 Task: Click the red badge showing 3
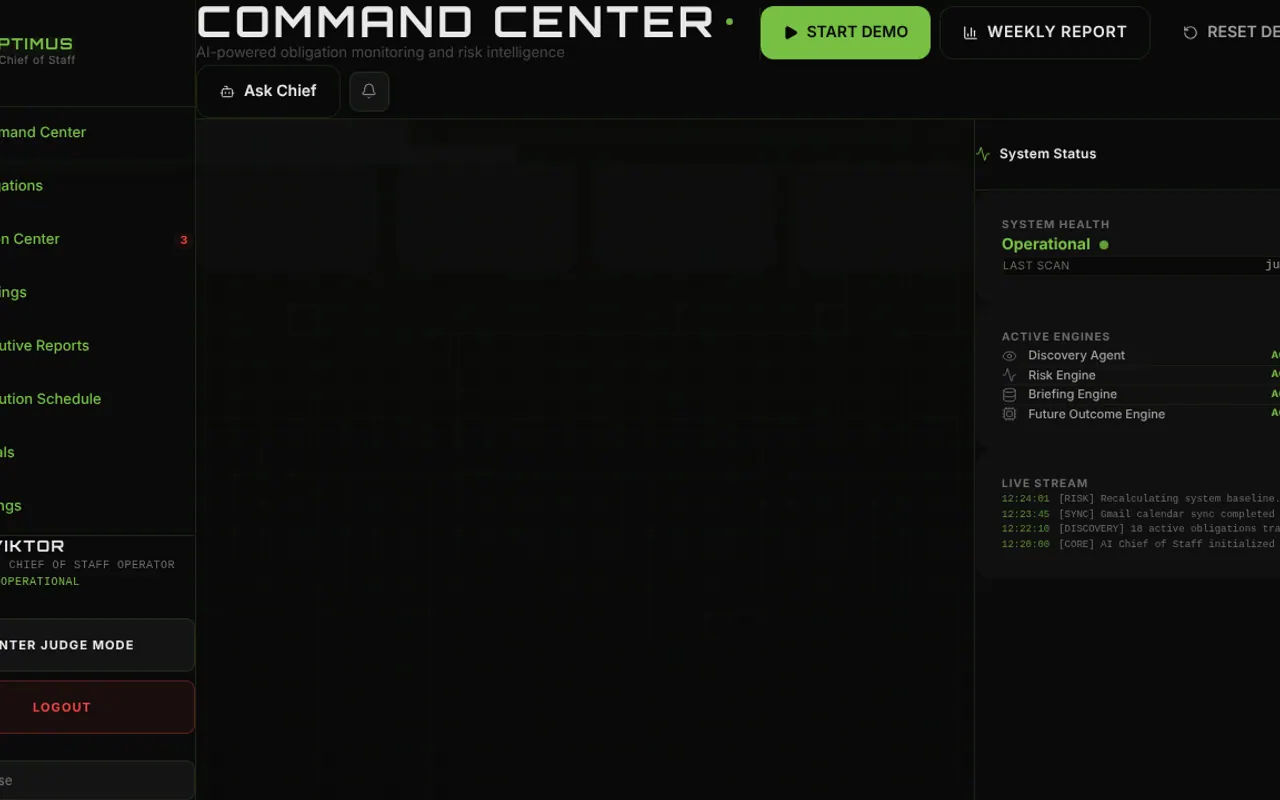pyautogui.click(x=183, y=240)
